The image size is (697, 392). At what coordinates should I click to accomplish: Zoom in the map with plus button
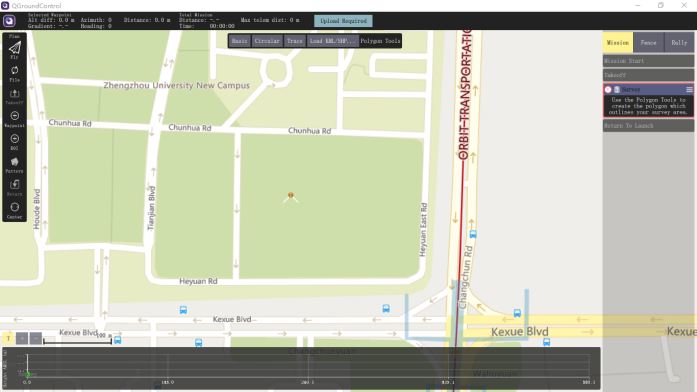pyautogui.click(x=22, y=339)
